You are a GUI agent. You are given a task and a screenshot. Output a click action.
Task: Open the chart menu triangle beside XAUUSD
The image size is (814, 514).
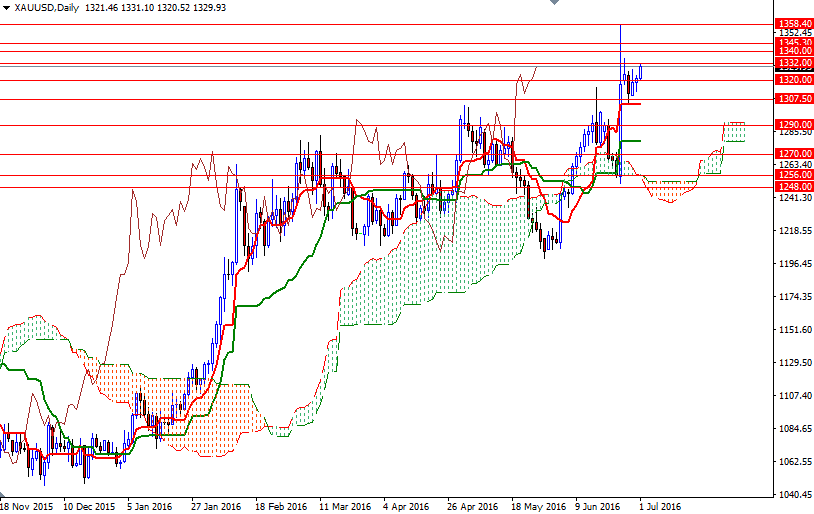pyautogui.click(x=6, y=8)
